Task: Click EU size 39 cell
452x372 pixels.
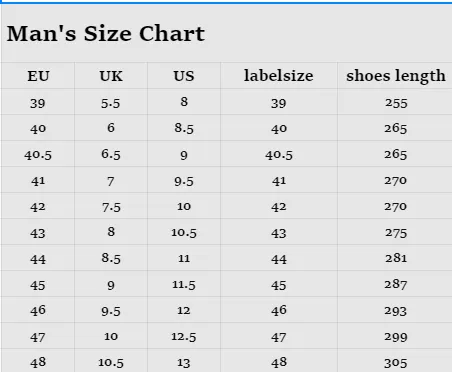Action: (x=38, y=102)
